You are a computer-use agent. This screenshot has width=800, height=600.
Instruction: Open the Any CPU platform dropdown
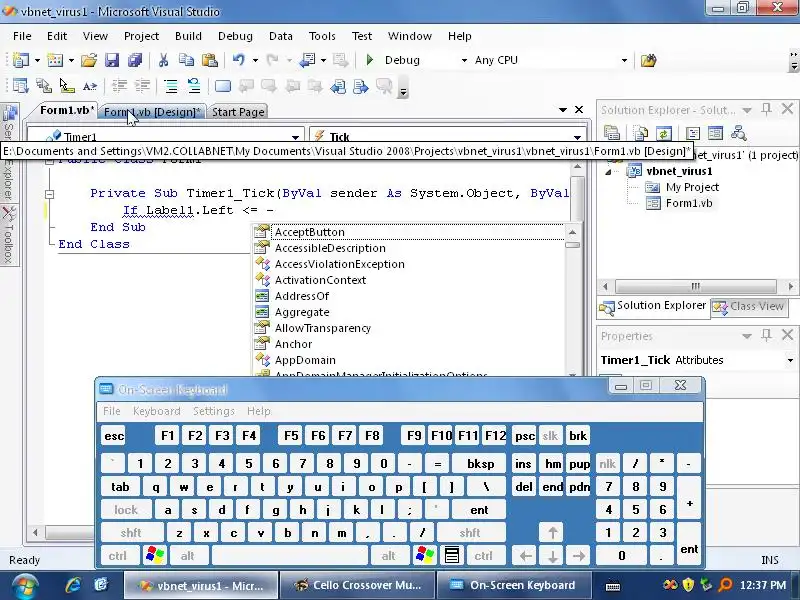click(624, 60)
